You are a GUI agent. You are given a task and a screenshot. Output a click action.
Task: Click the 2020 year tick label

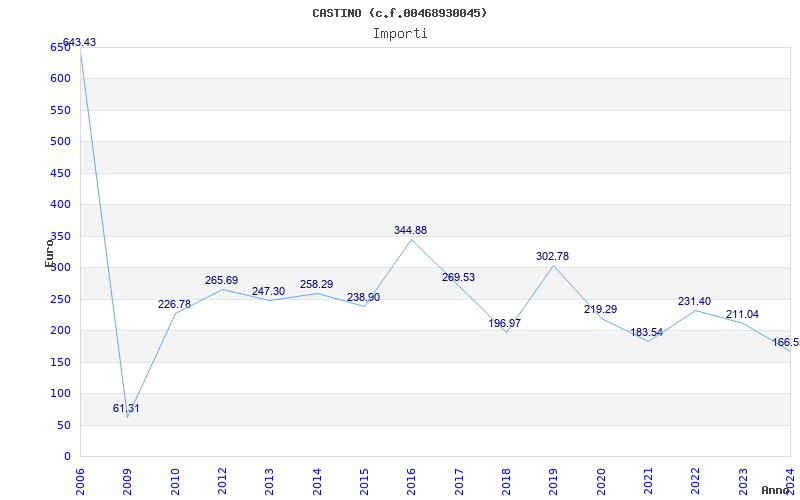[601, 482]
